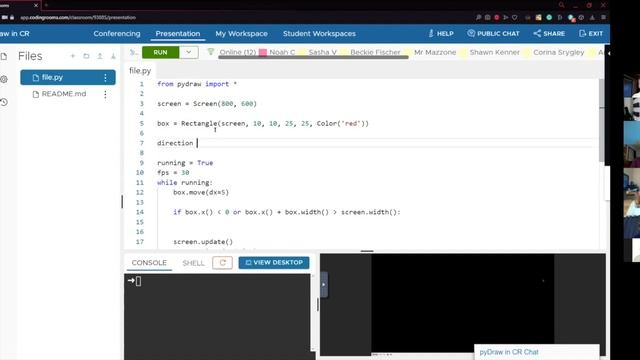Open the three-dot menu for README.md
640x360 pixels.
tap(105, 94)
